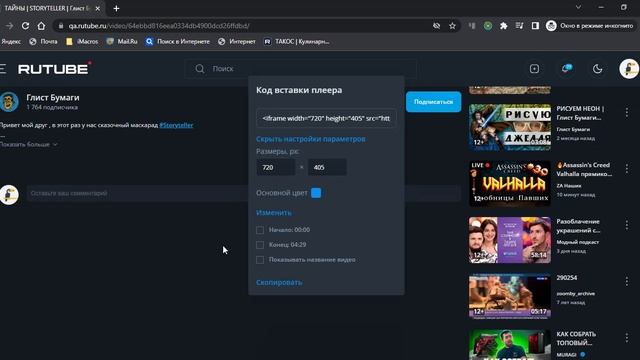Click the width field showing 720
This screenshot has height=360, width=640.
(x=276, y=167)
